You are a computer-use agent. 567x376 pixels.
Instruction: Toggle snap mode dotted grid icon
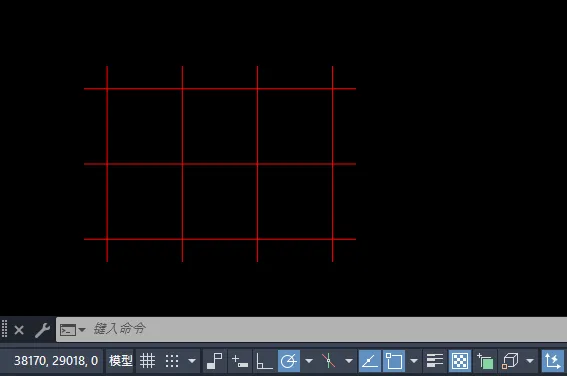tap(172, 361)
